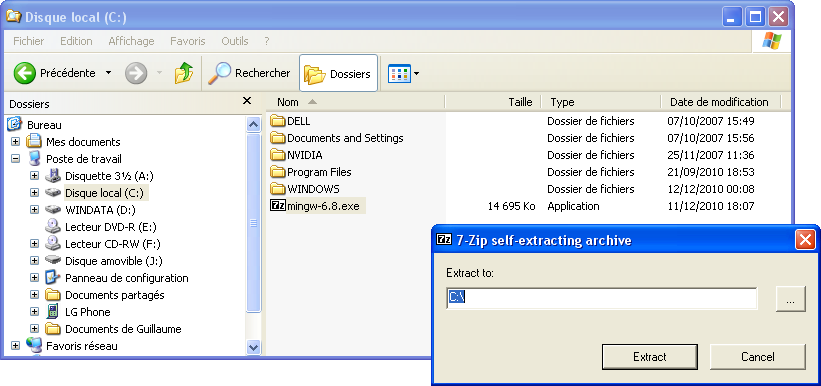The image size is (821, 386).
Task: Open the Favoris menu
Action: [187, 41]
